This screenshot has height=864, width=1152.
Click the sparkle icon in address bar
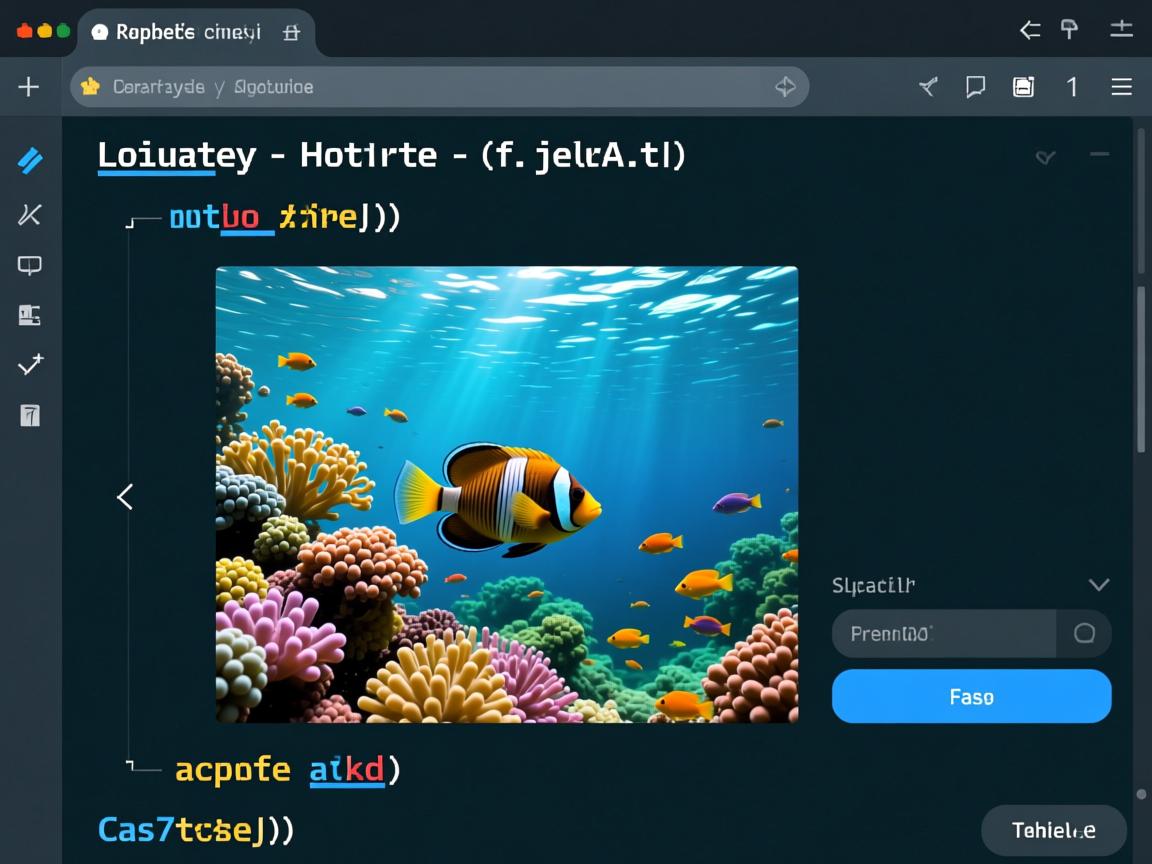point(785,87)
